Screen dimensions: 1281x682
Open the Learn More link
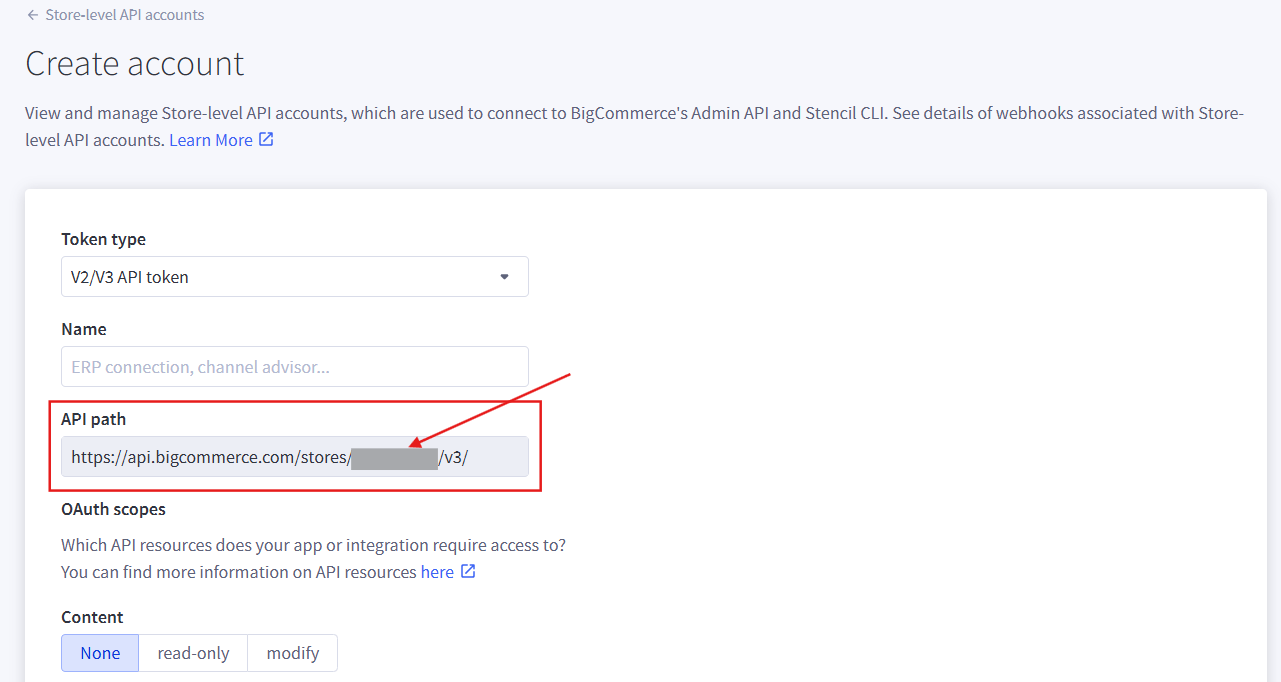pyautogui.click(x=210, y=140)
